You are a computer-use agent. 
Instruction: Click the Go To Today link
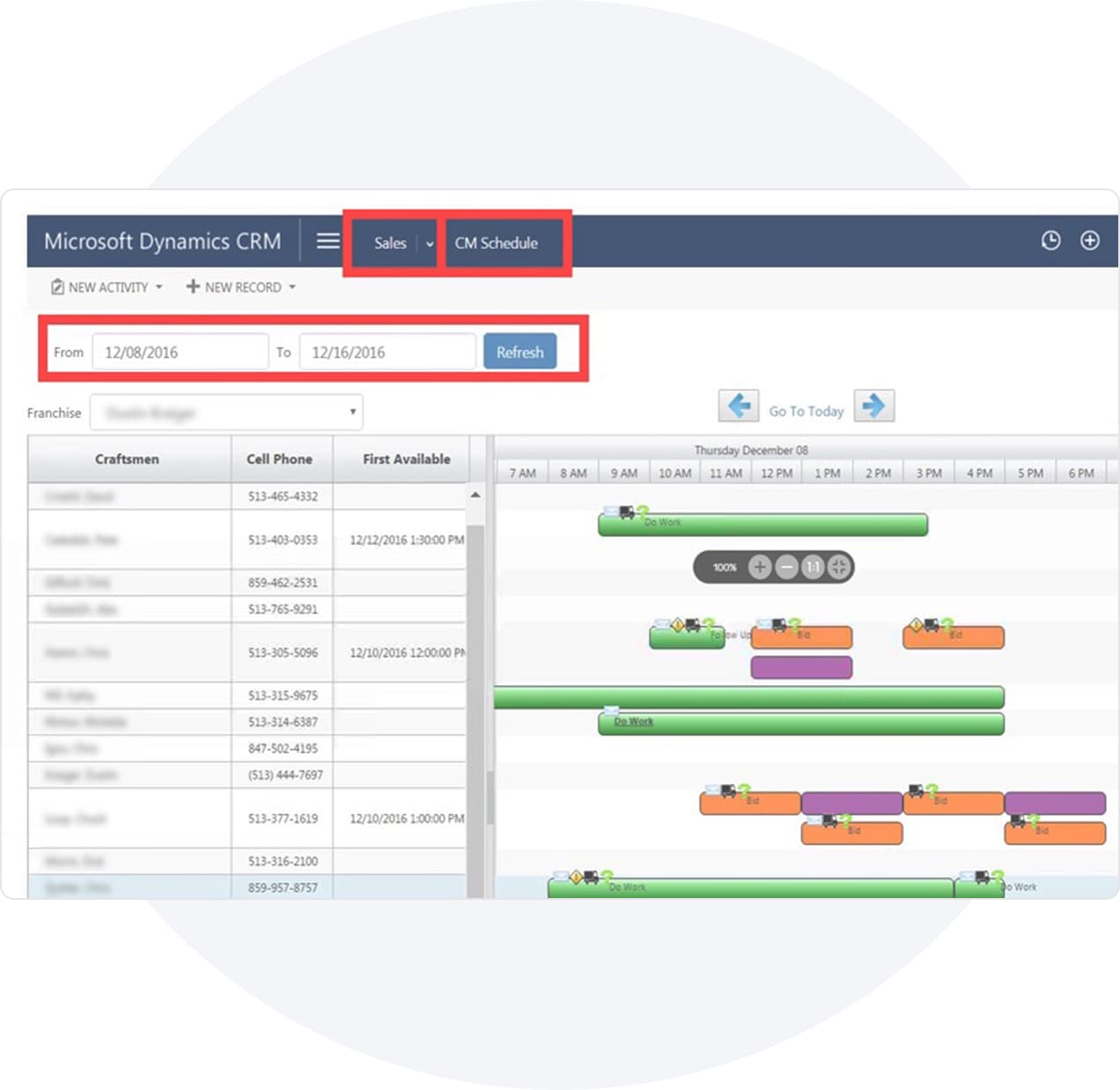point(806,411)
